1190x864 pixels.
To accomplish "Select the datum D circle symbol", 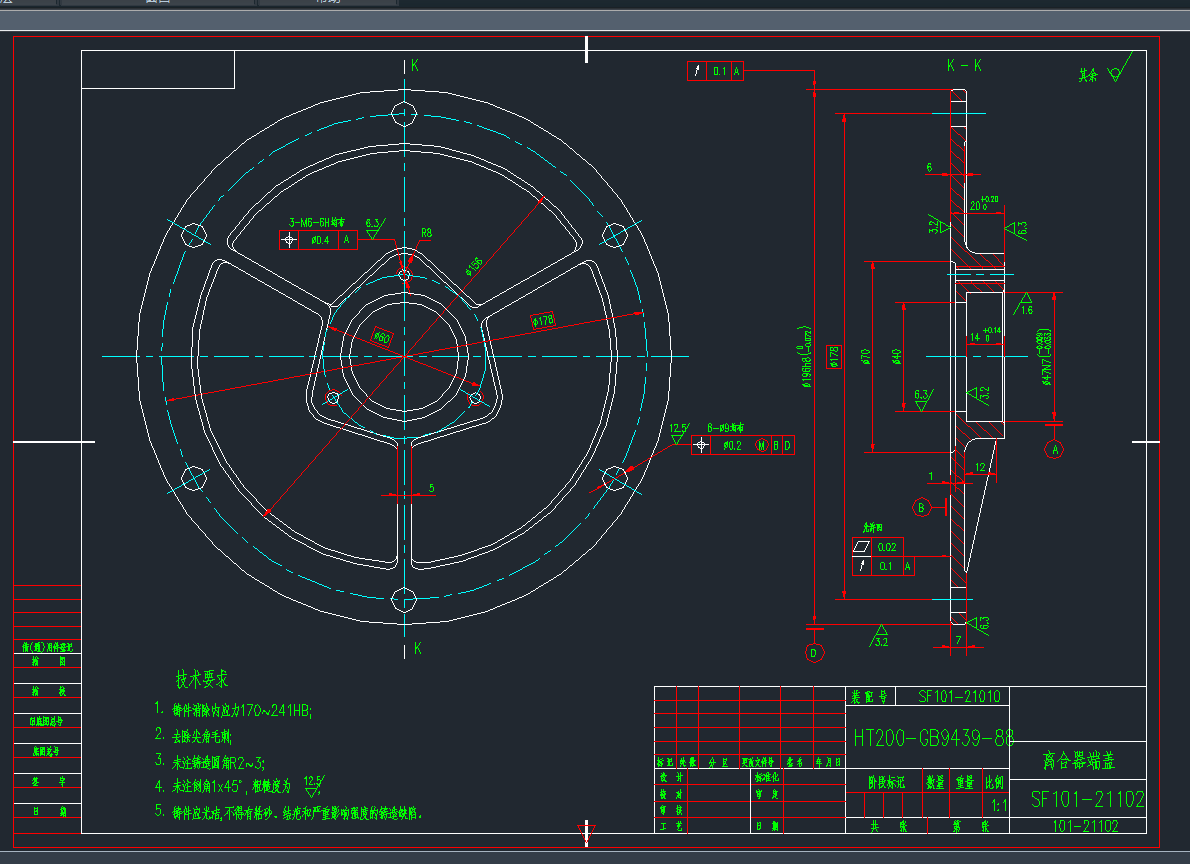I will (x=814, y=653).
